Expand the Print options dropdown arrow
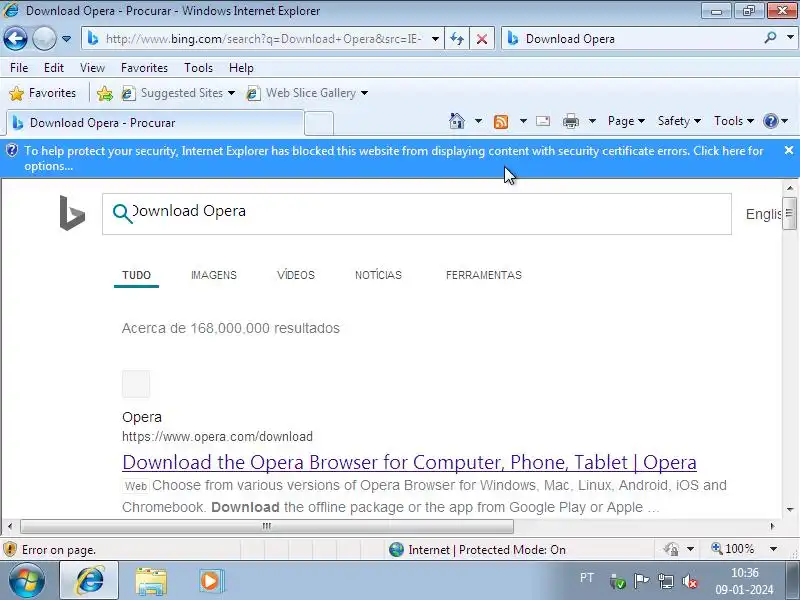The width and height of the screenshot is (800, 600). [592, 121]
